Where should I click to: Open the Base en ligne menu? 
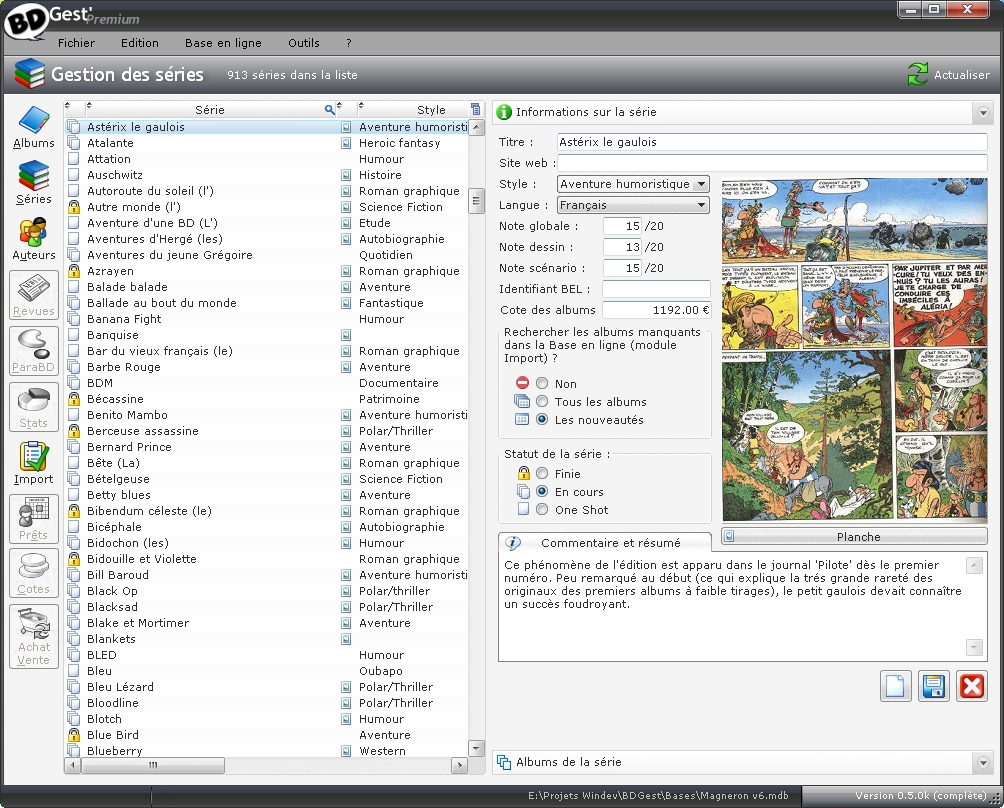pos(223,43)
